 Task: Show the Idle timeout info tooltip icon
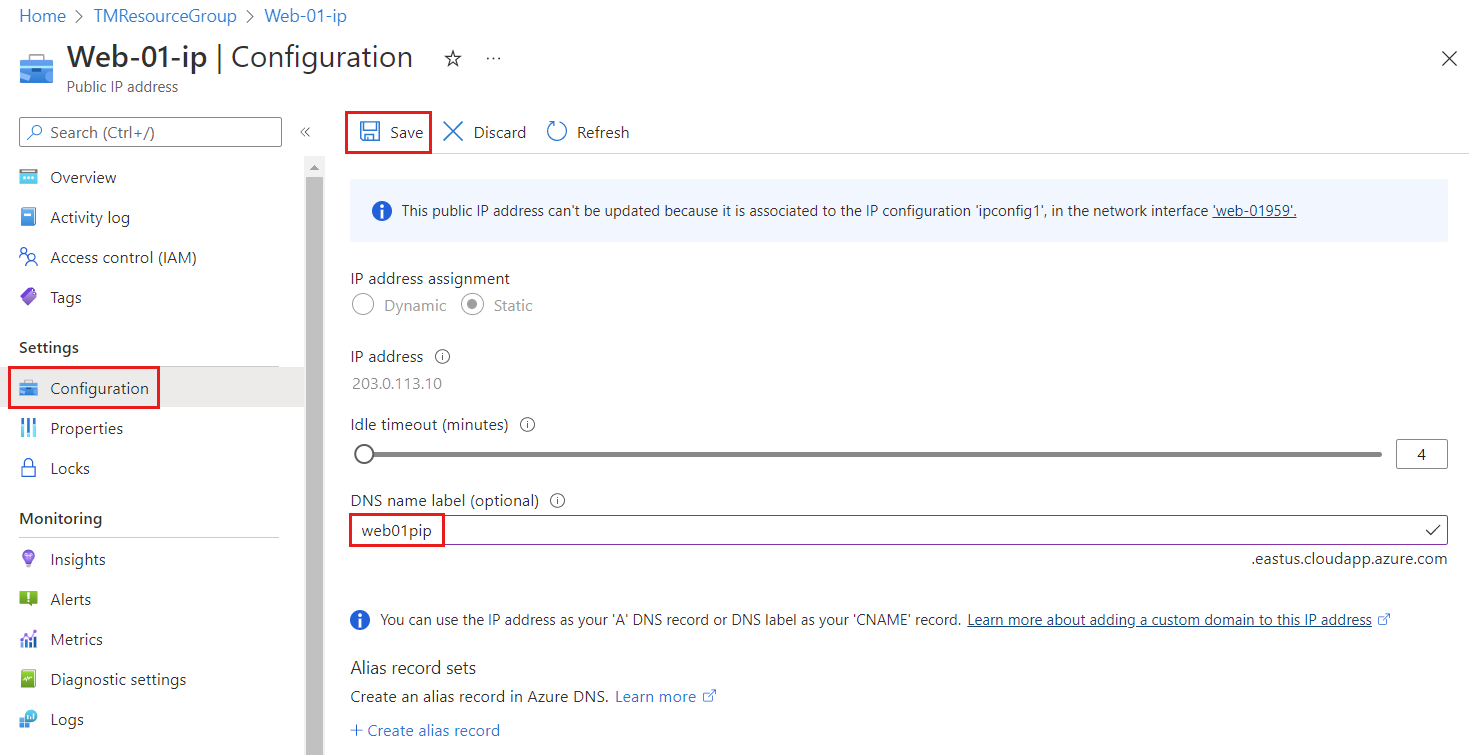tap(528, 424)
